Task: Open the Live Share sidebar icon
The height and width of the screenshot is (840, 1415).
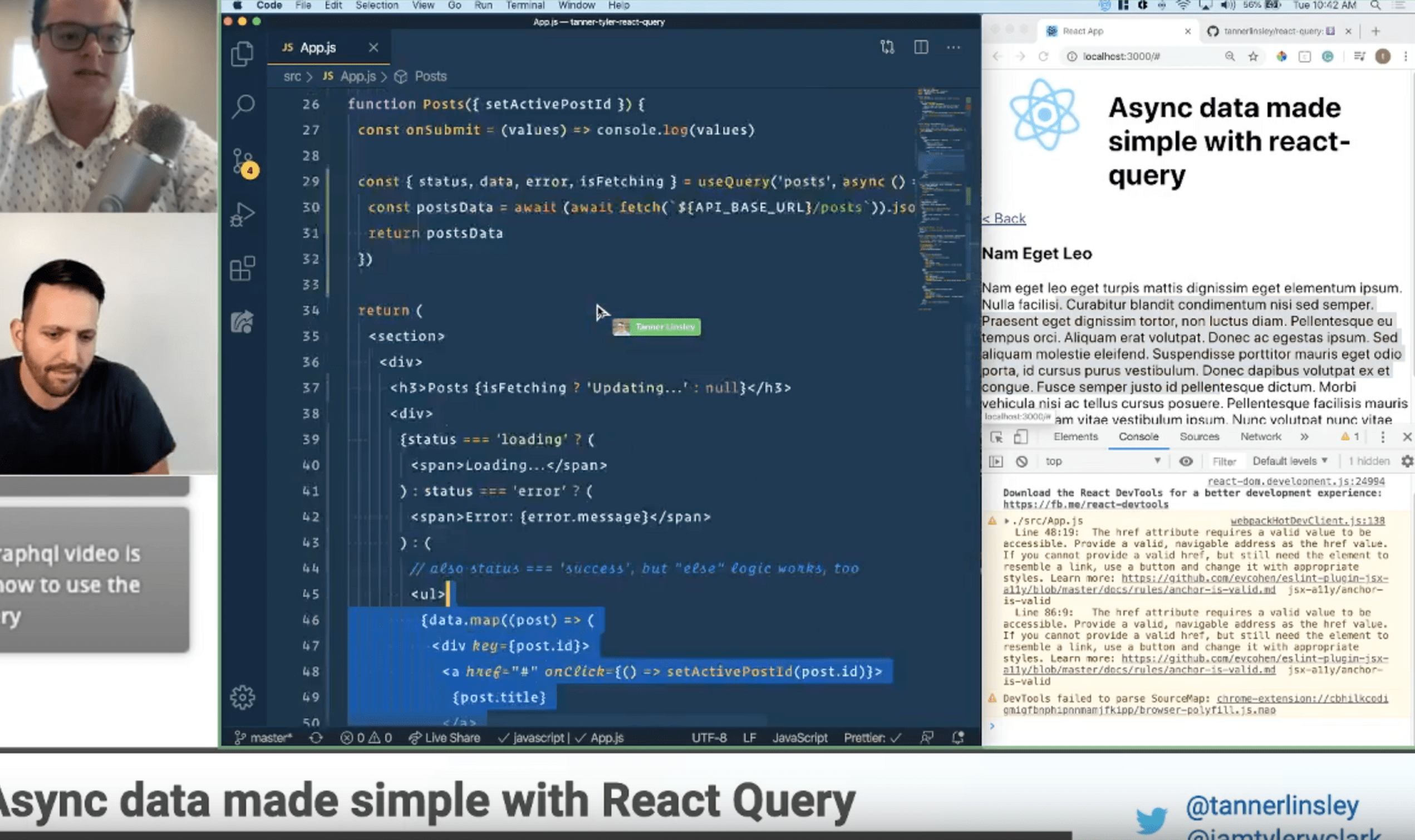Action: coord(242,322)
